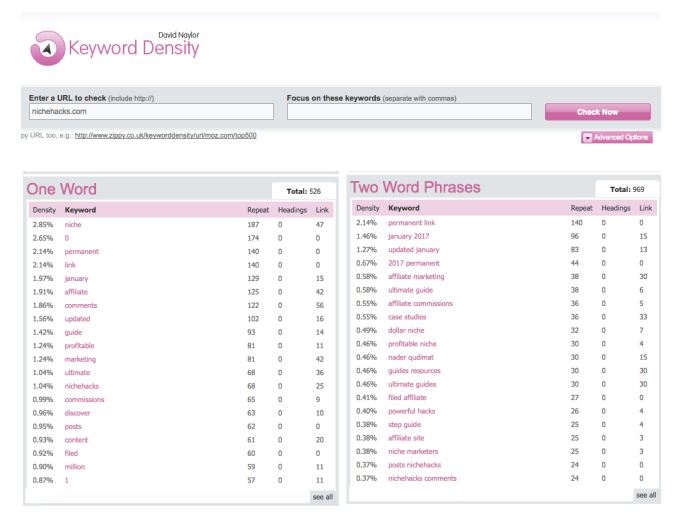Select keyword 'comments' in One Word table
The image size is (673, 520).
(x=81, y=305)
